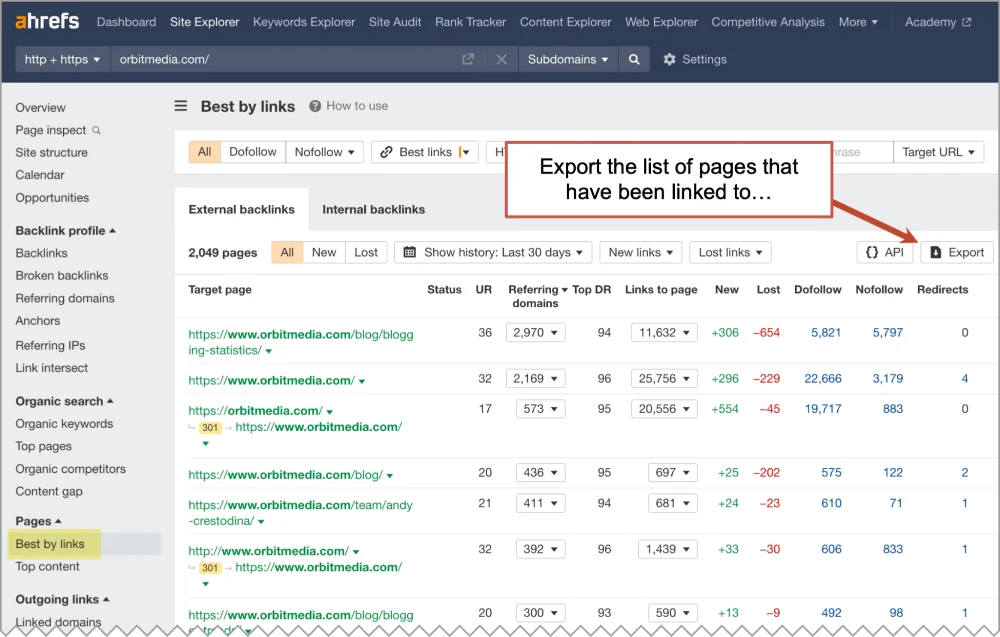Open the Subdomains mode dropdown
The width and height of the screenshot is (1000, 637).
[568, 59]
